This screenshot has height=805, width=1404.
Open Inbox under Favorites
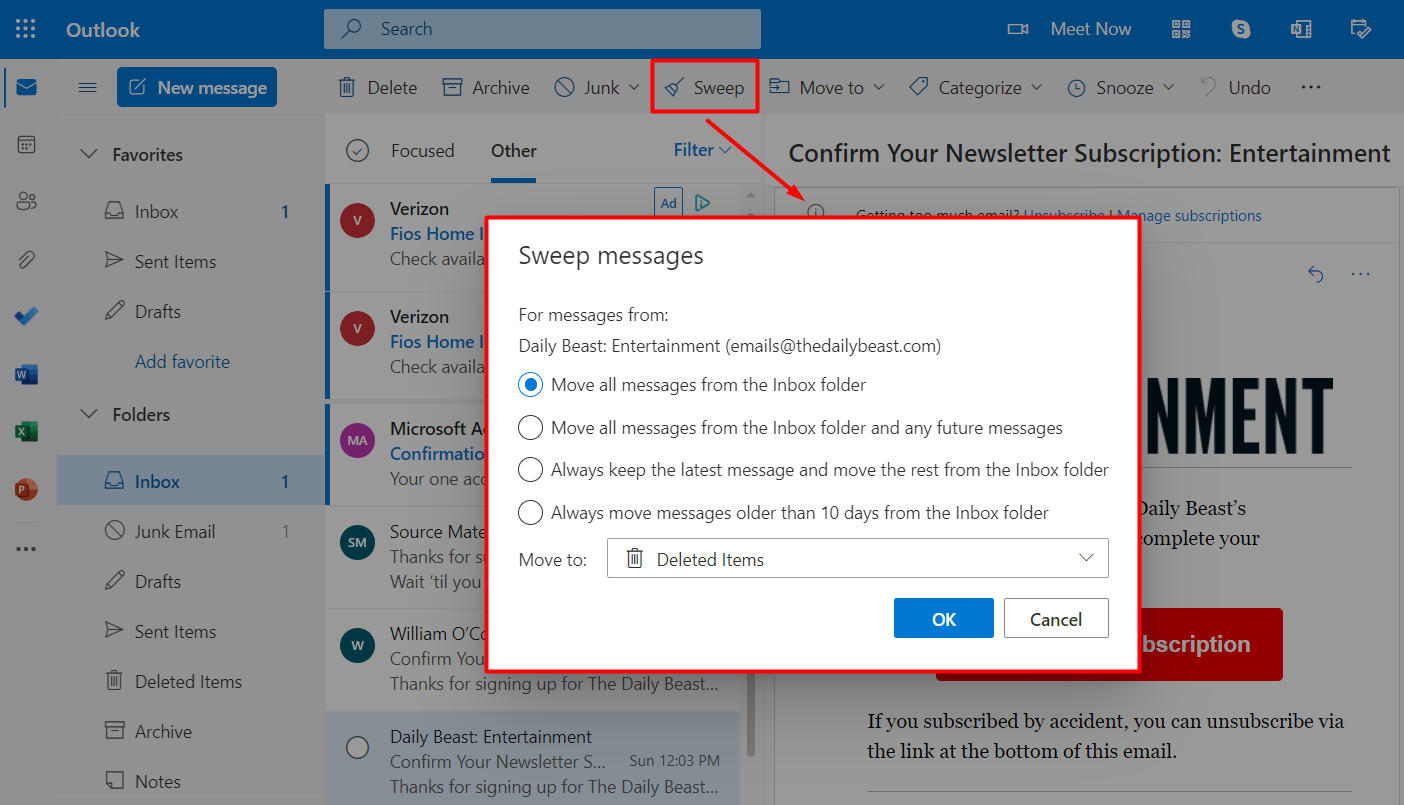tap(191, 212)
